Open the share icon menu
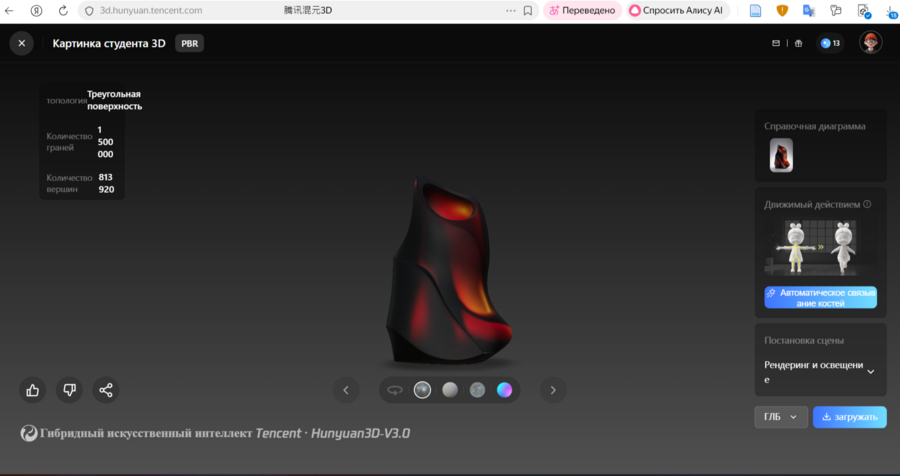Image resolution: width=900 pixels, height=476 pixels. [x=106, y=390]
